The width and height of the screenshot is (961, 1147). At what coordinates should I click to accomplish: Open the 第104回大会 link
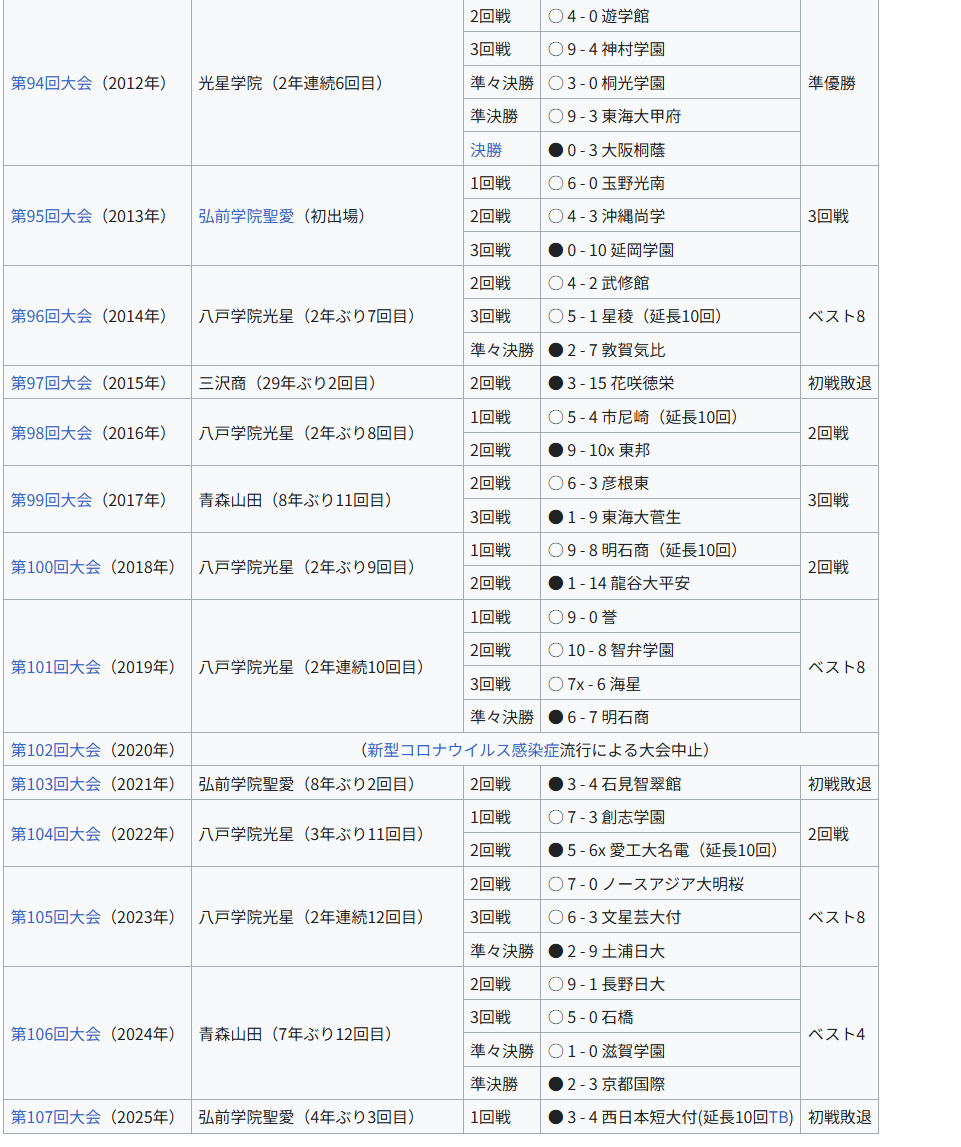(55, 834)
